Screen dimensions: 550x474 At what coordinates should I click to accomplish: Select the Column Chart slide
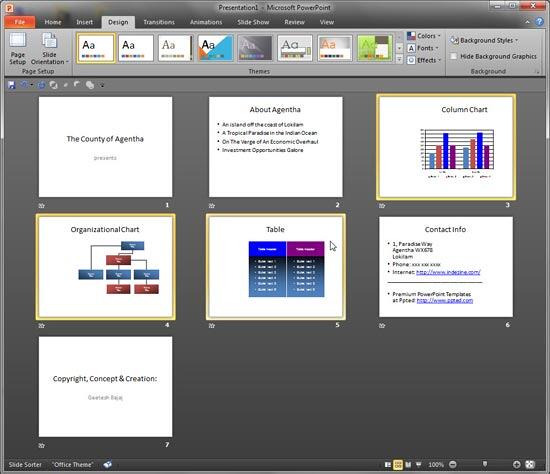446,147
